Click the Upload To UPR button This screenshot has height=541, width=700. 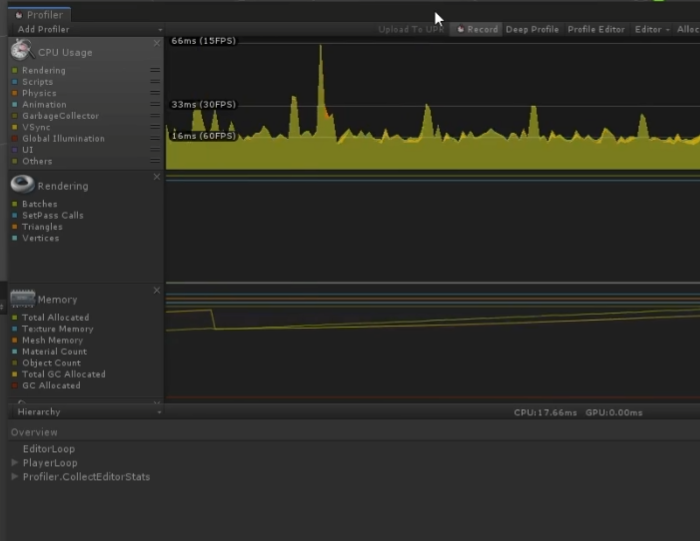411,29
